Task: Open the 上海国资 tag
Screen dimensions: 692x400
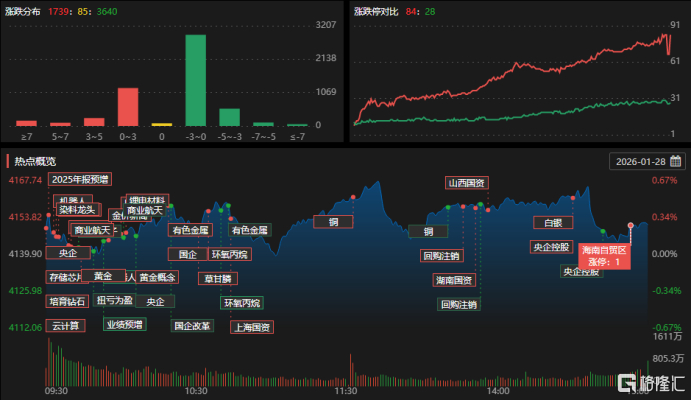Action: pyautogui.click(x=252, y=327)
